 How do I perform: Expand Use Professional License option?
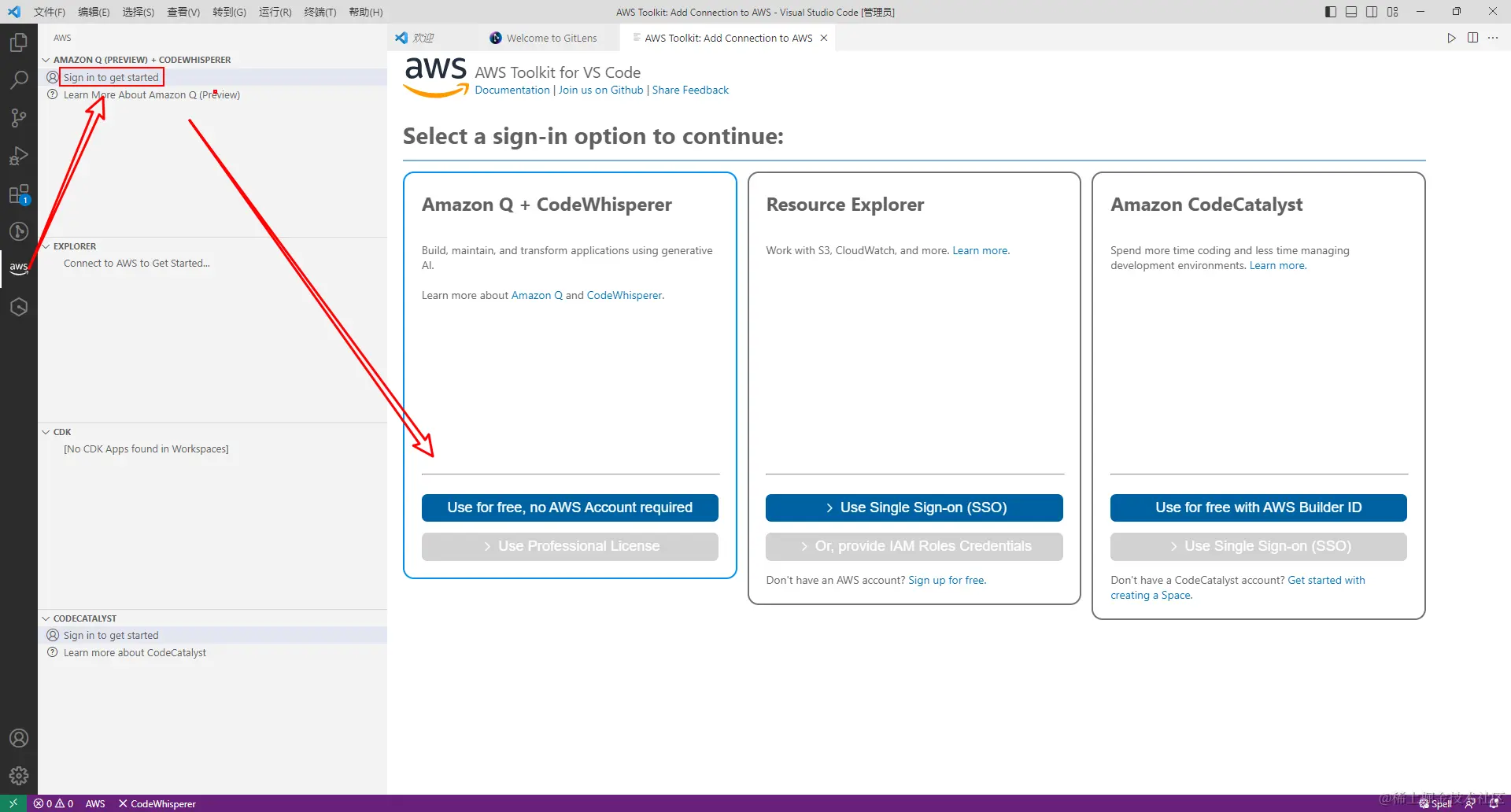click(570, 546)
